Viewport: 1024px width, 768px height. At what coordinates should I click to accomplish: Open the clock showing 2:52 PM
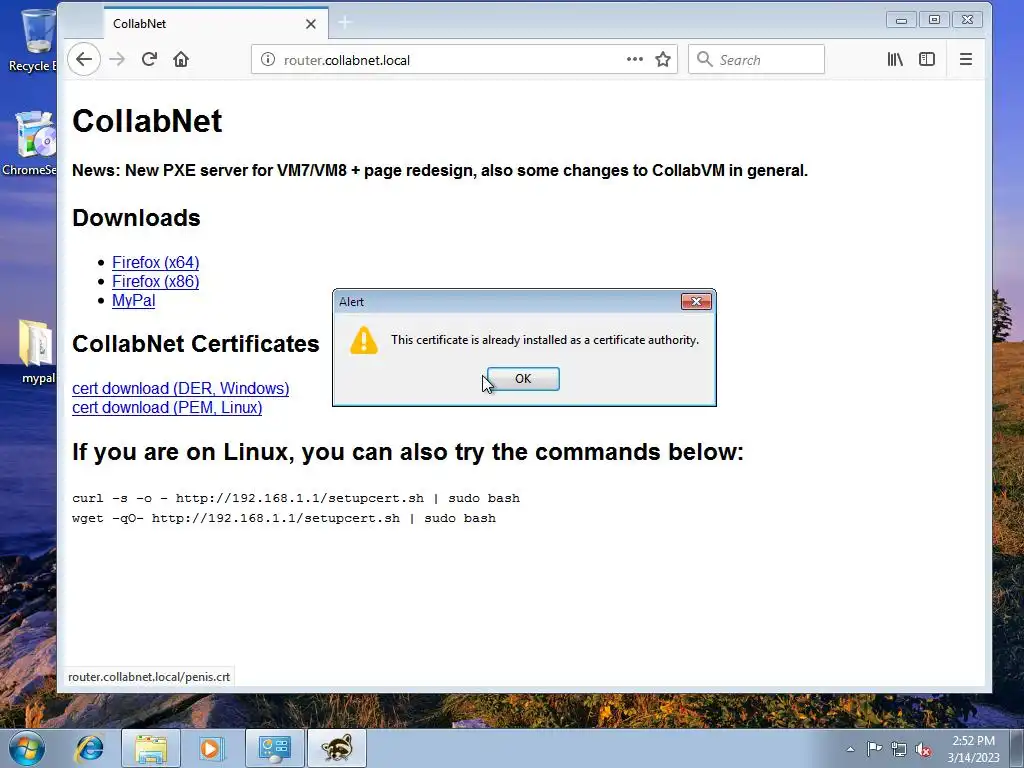click(974, 749)
